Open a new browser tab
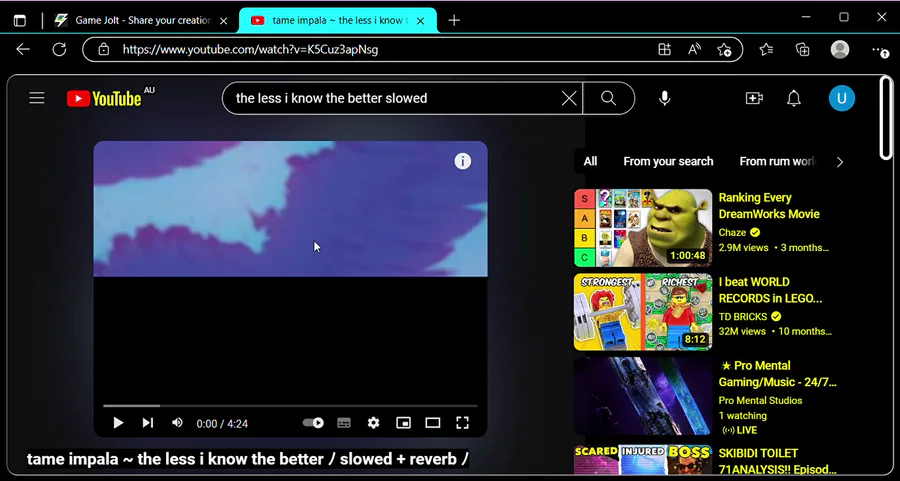Screen dimensions: 900x481 [x=454, y=21]
